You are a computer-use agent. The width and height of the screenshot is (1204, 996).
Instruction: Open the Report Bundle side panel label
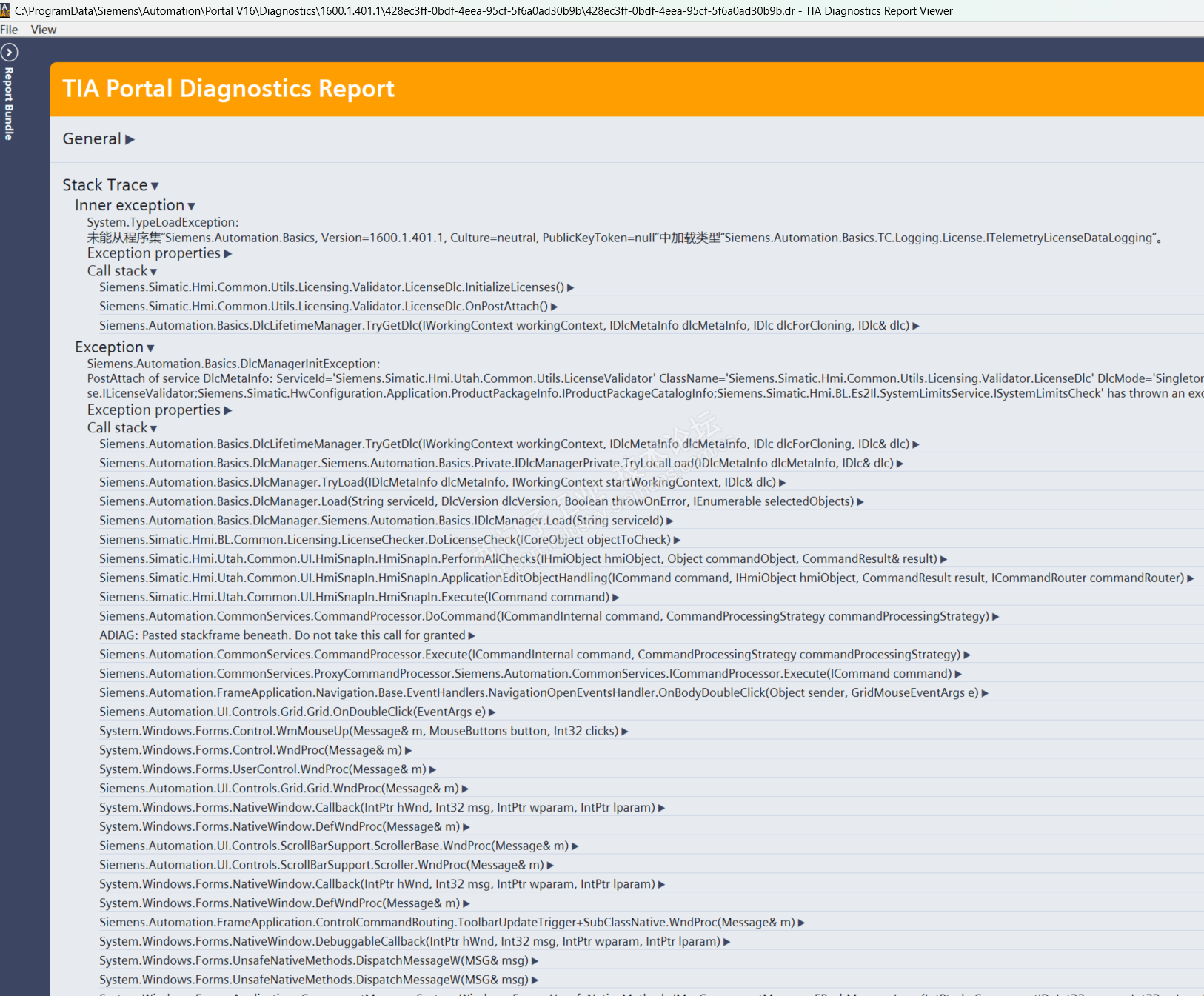(x=10, y=104)
